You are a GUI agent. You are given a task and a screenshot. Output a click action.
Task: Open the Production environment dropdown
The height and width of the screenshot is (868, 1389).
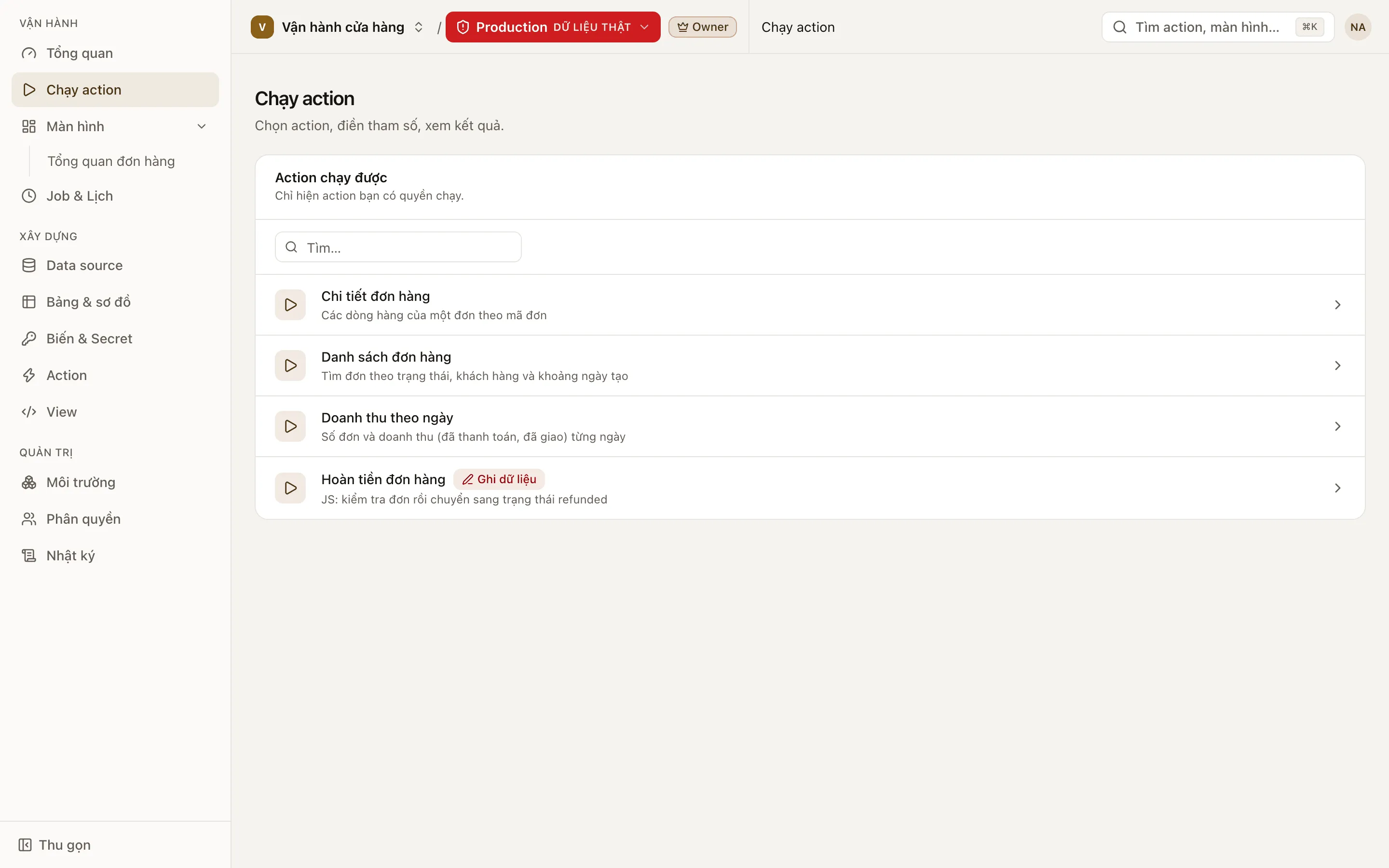tap(553, 27)
